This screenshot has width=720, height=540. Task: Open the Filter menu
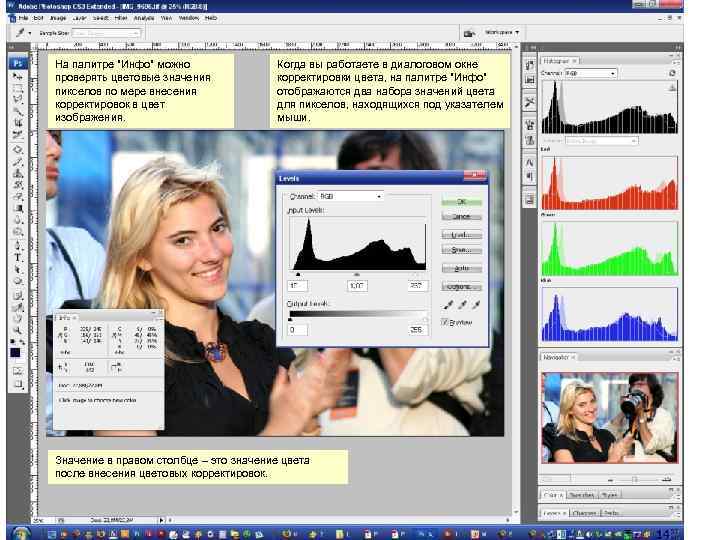coord(121,18)
